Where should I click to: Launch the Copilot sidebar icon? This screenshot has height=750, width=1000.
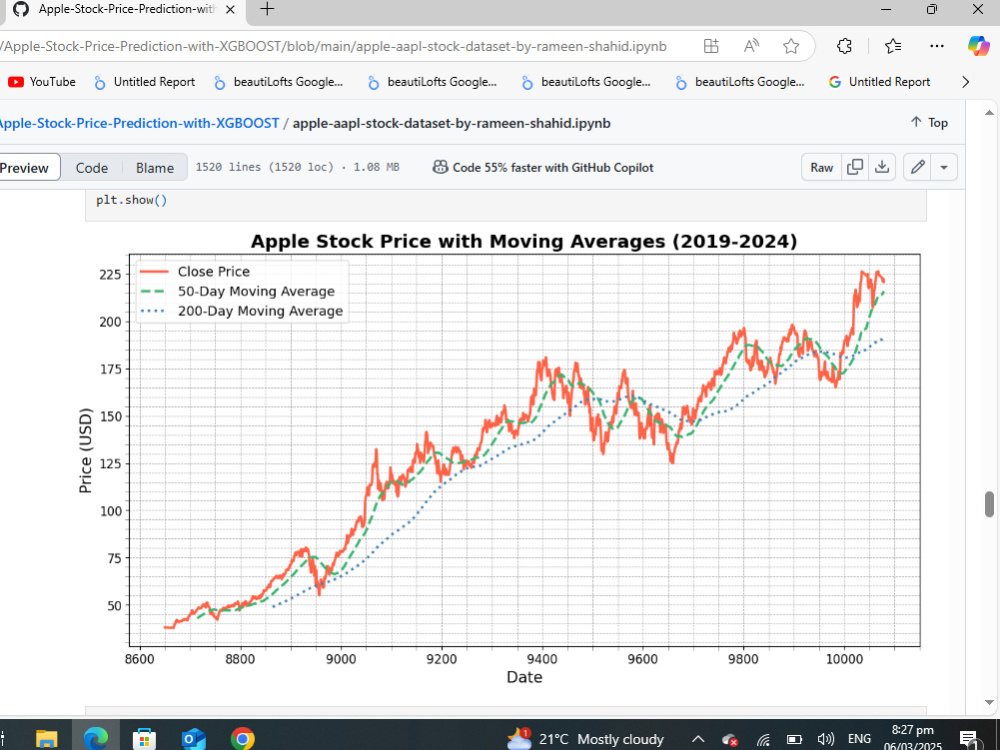point(978,46)
